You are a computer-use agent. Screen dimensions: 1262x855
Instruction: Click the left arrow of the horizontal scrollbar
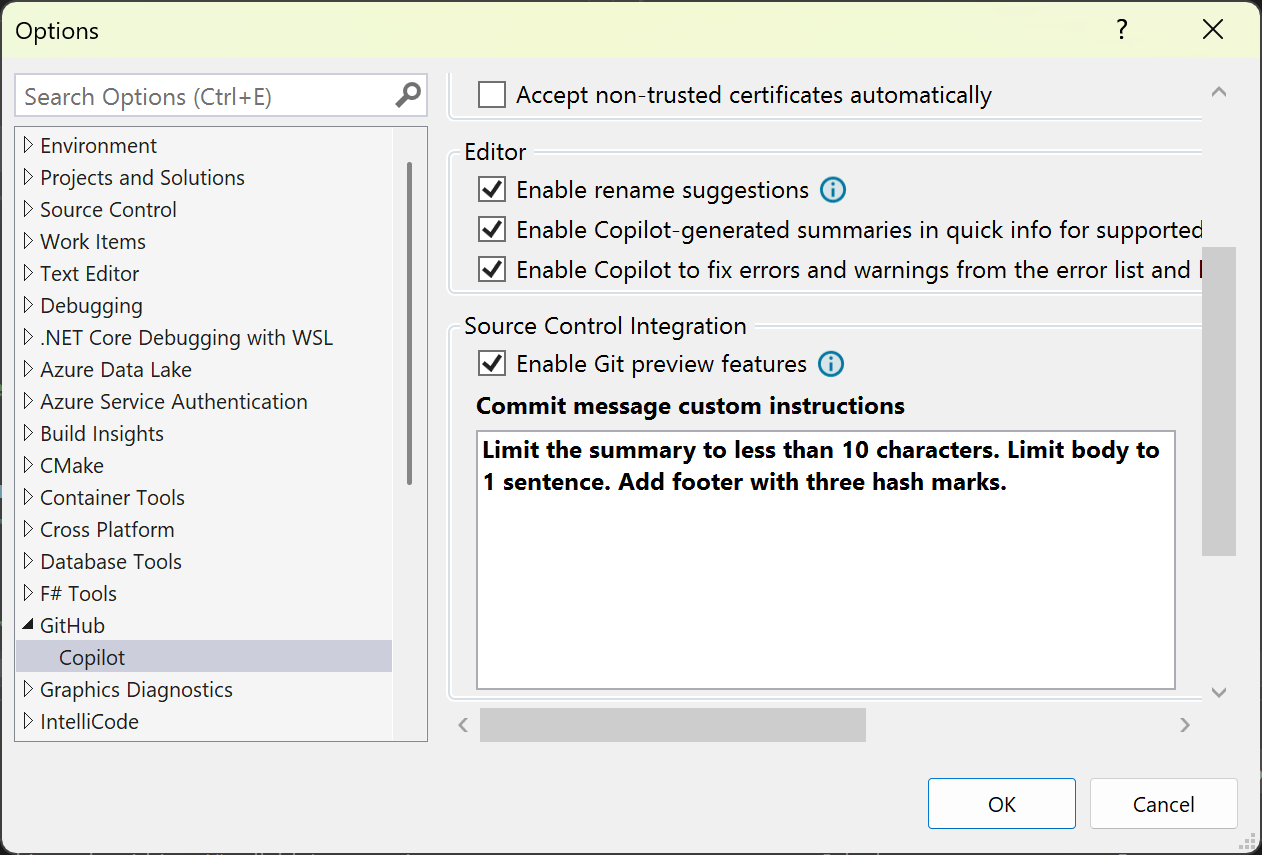coord(462,724)
